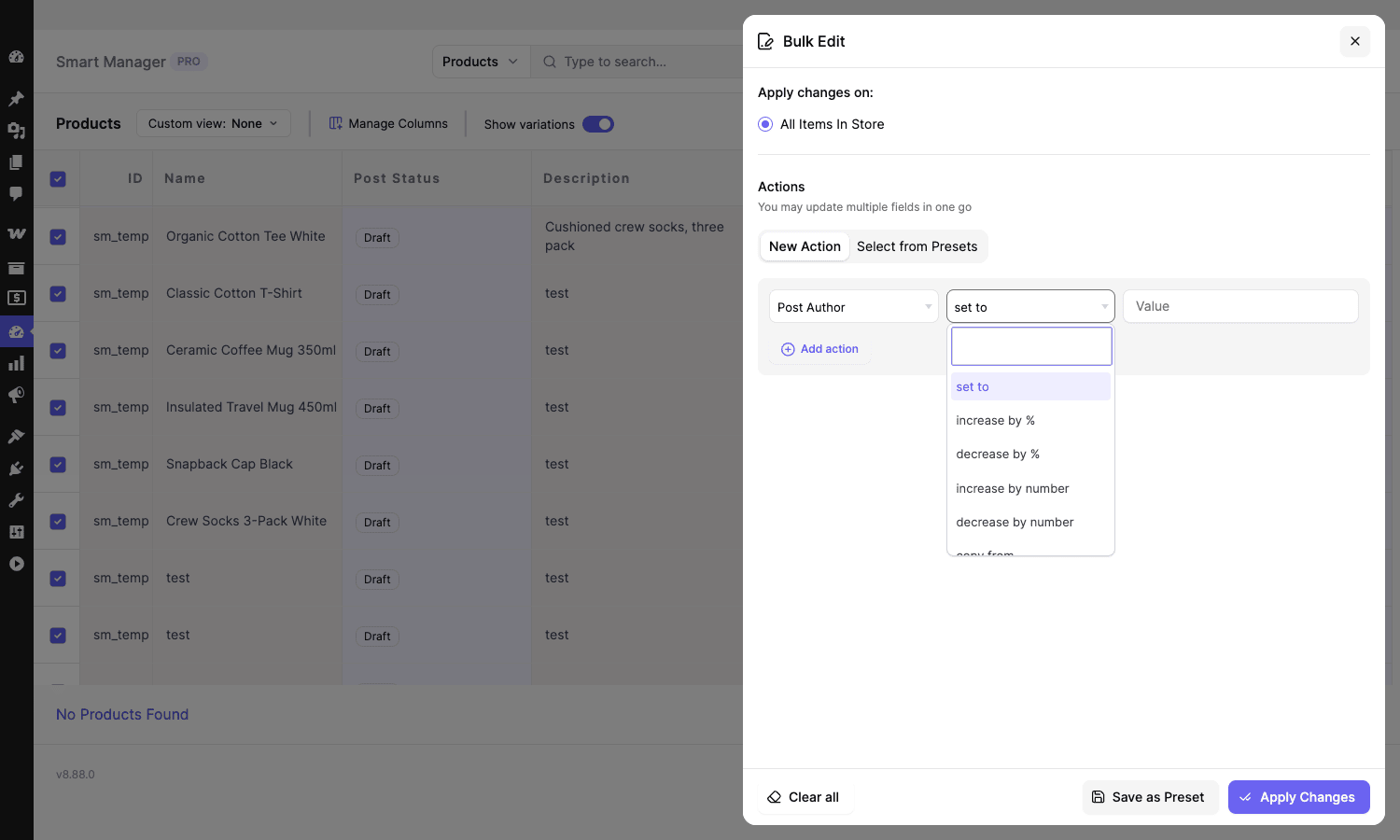This screenshot has height=840, width=1400.
Task: Click into the Value input field
Action: [x=1240, y=306]
